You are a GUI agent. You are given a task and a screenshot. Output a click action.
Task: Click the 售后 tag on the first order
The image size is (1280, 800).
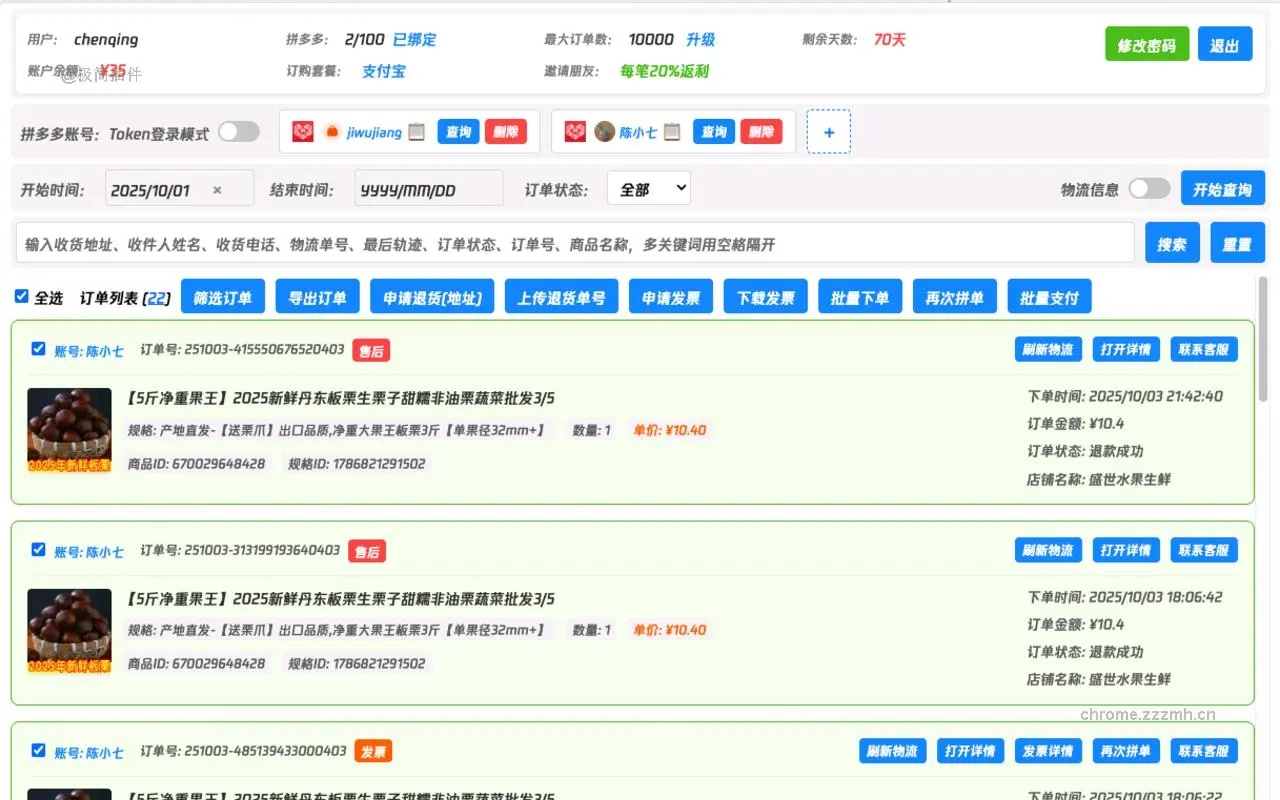[x=372, y=349]
